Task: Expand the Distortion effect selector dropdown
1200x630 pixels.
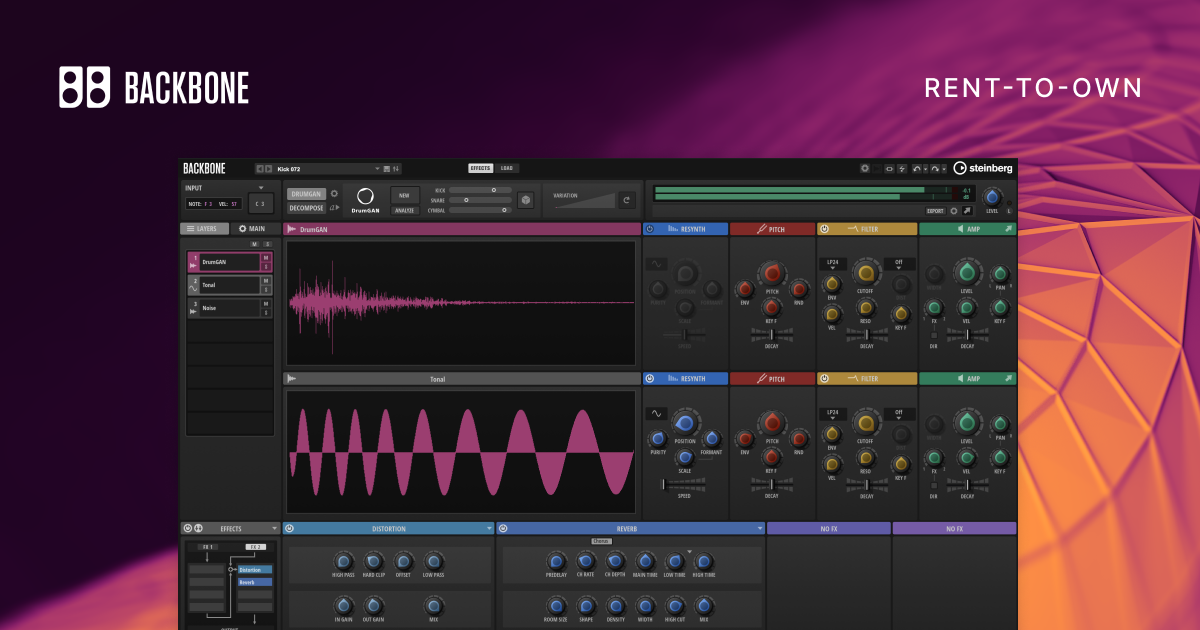Action: (x=490, y=528)
